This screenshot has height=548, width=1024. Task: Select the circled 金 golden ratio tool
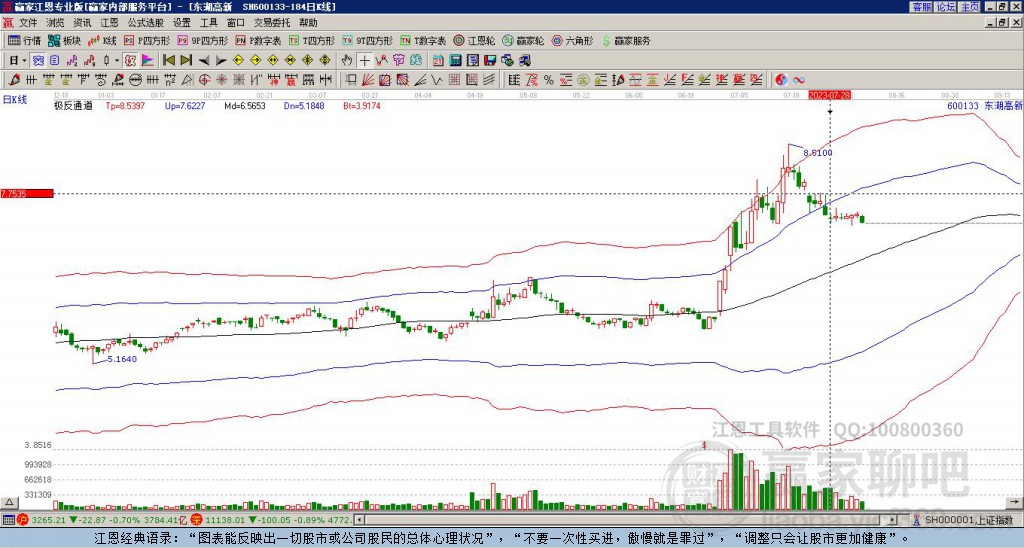583,80
